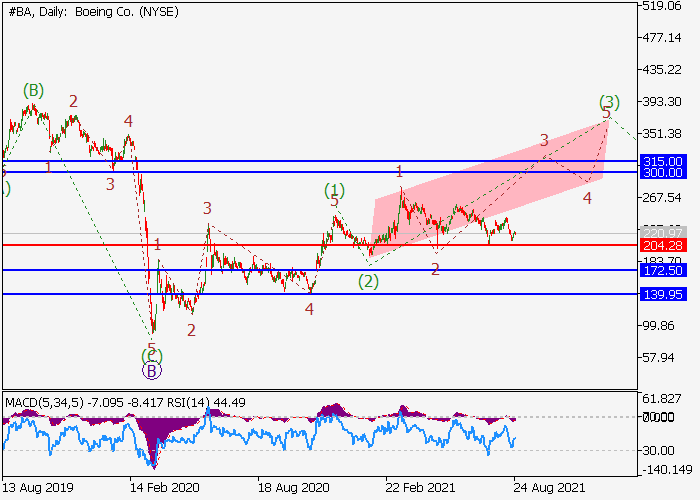The height and width of the screenshot is (500, 700).
Task: Select the green (2) wave label
Action: pos(368,282)
